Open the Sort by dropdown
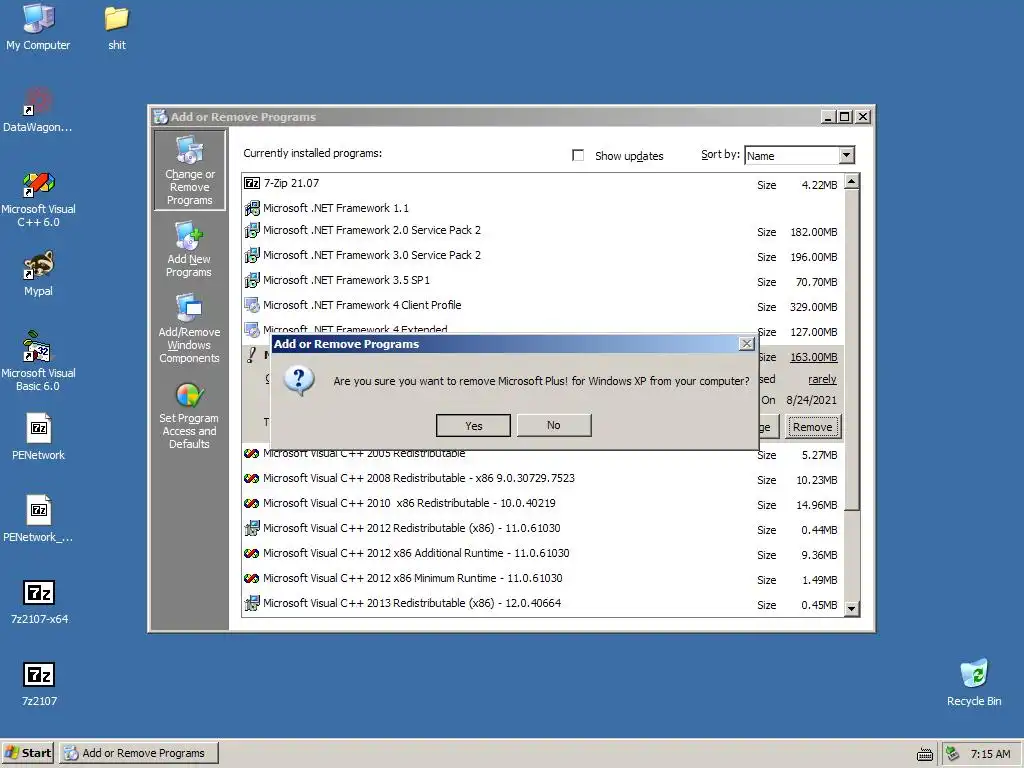Viewport: 1024px width, 768px height. (846, 155)
